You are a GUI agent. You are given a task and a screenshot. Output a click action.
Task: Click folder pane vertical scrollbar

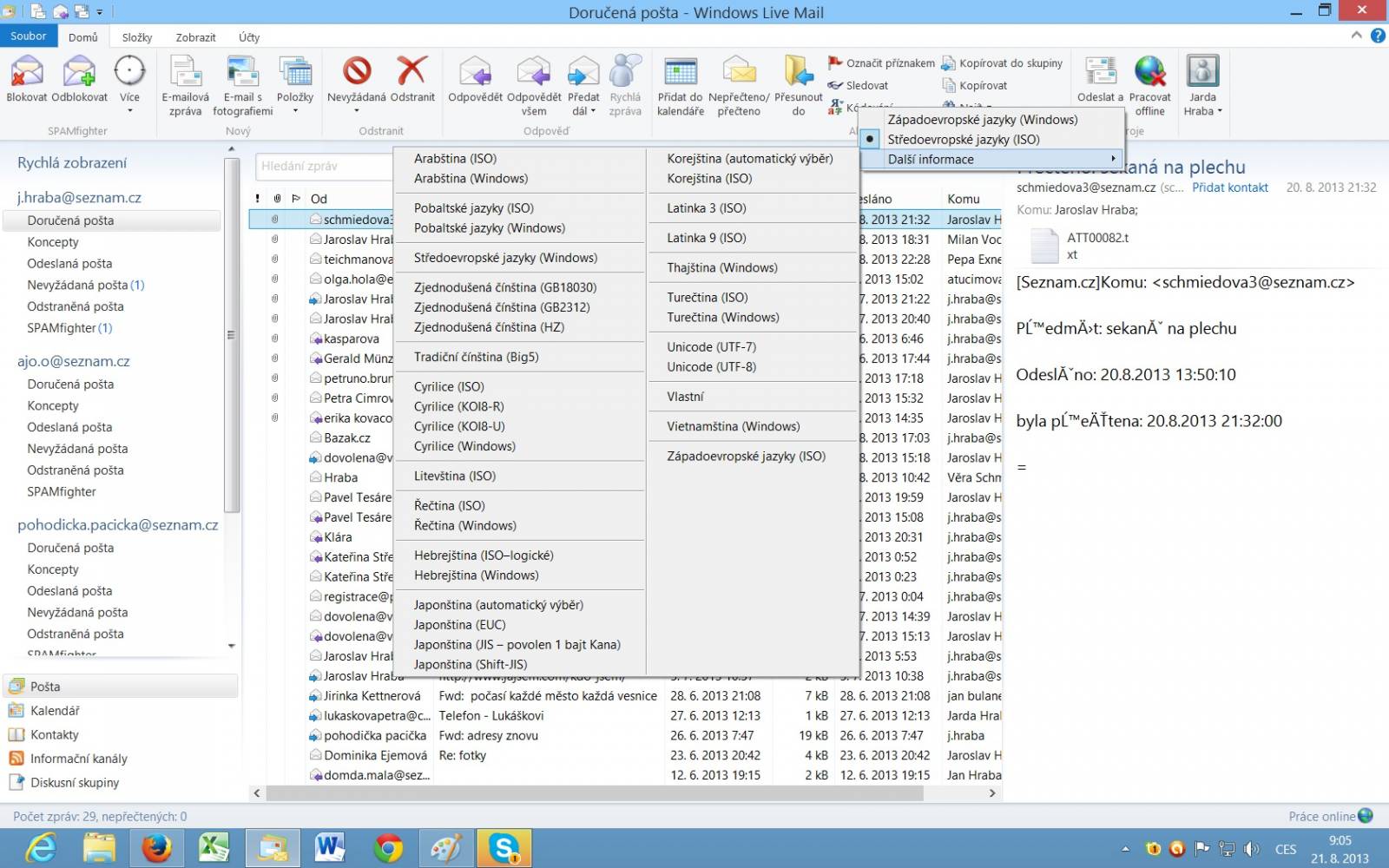[x=231, y=334]
